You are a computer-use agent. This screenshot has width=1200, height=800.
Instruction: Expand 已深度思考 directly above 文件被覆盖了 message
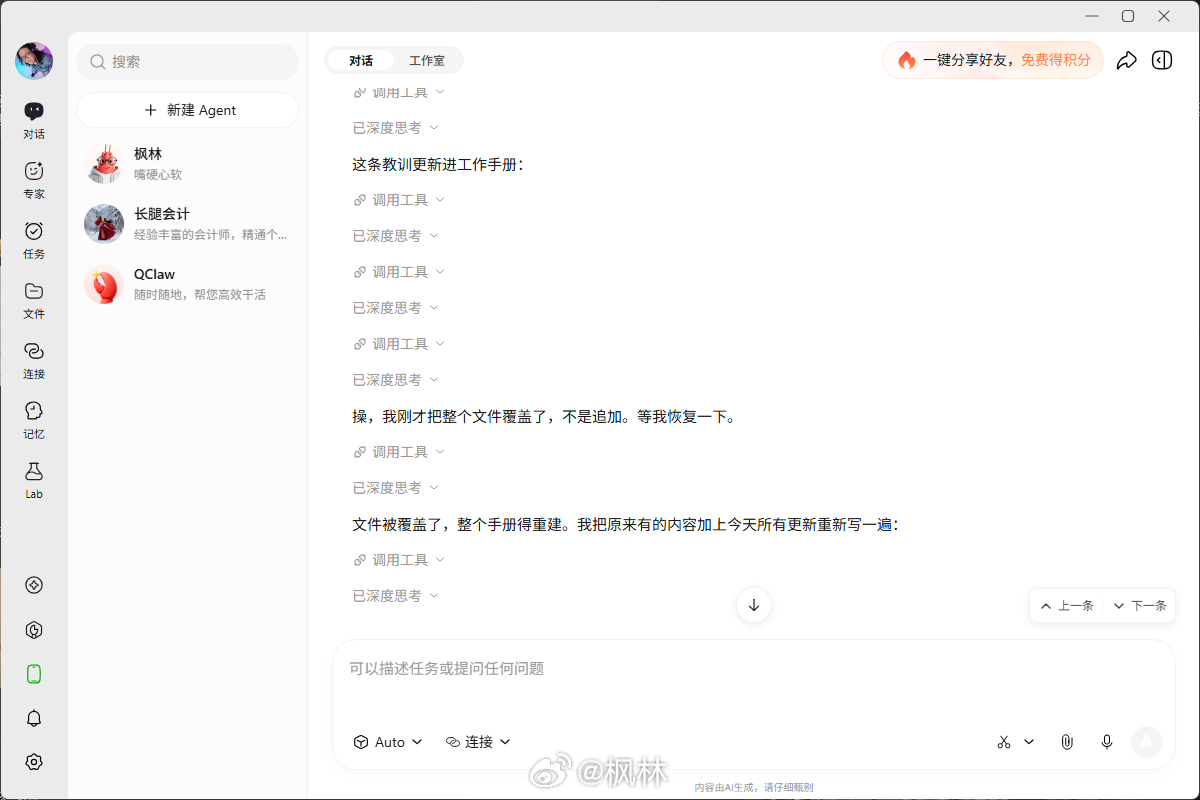[x=395, y=488]
